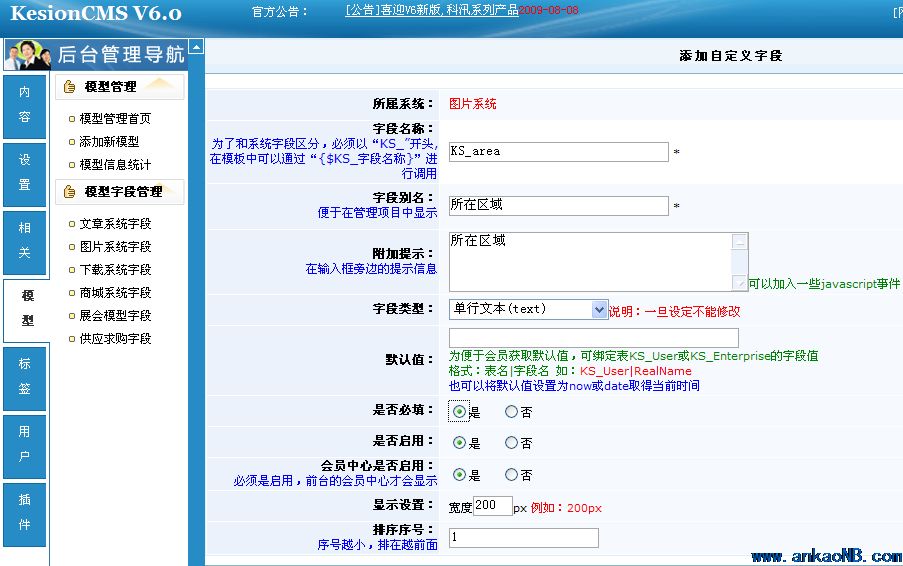Open the 字段类型 dropdown
The width and height of the screenshot is (903, 566).
tap(599, 310)
